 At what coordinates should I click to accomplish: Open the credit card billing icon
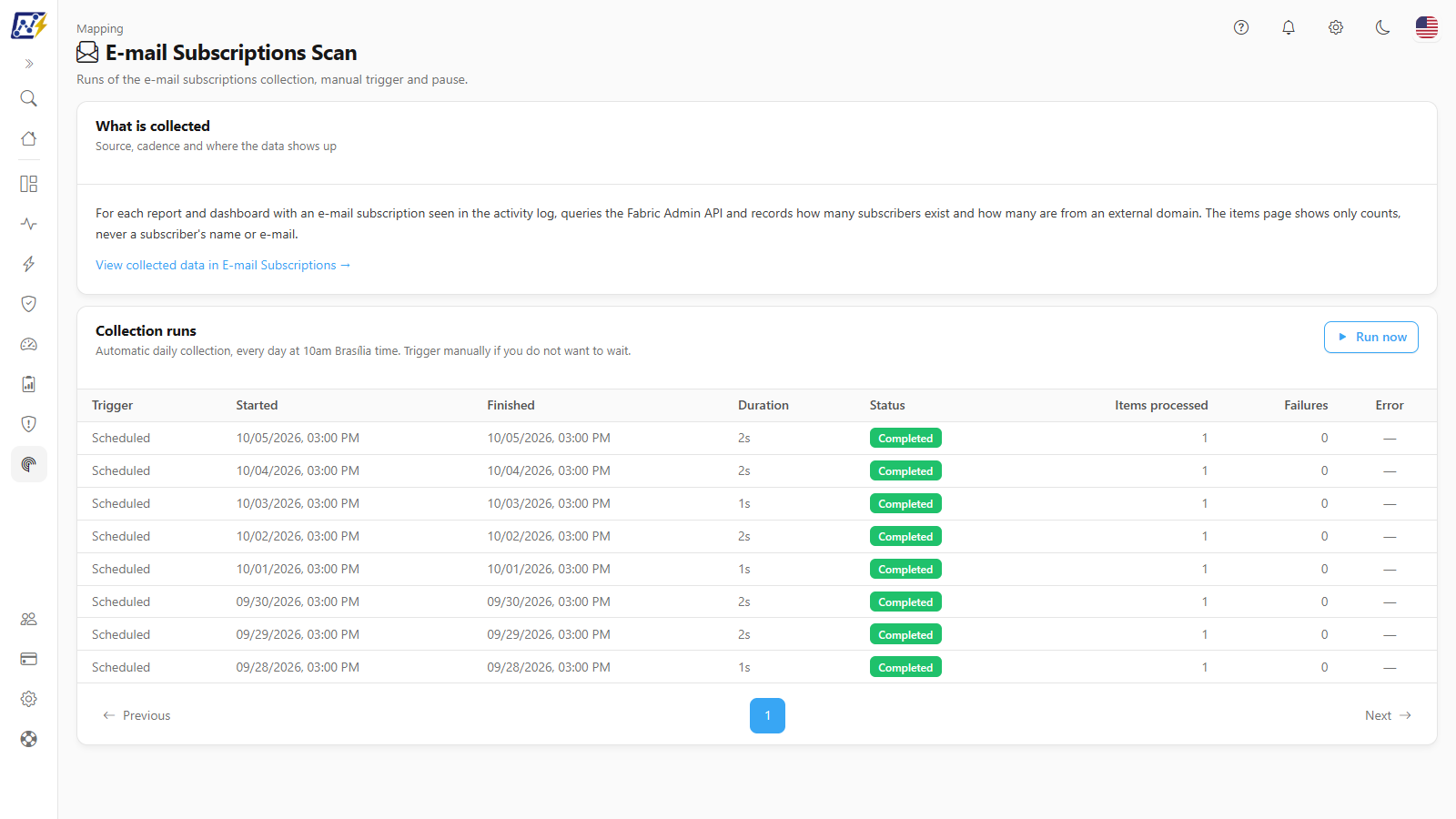[x=29, y=659]
